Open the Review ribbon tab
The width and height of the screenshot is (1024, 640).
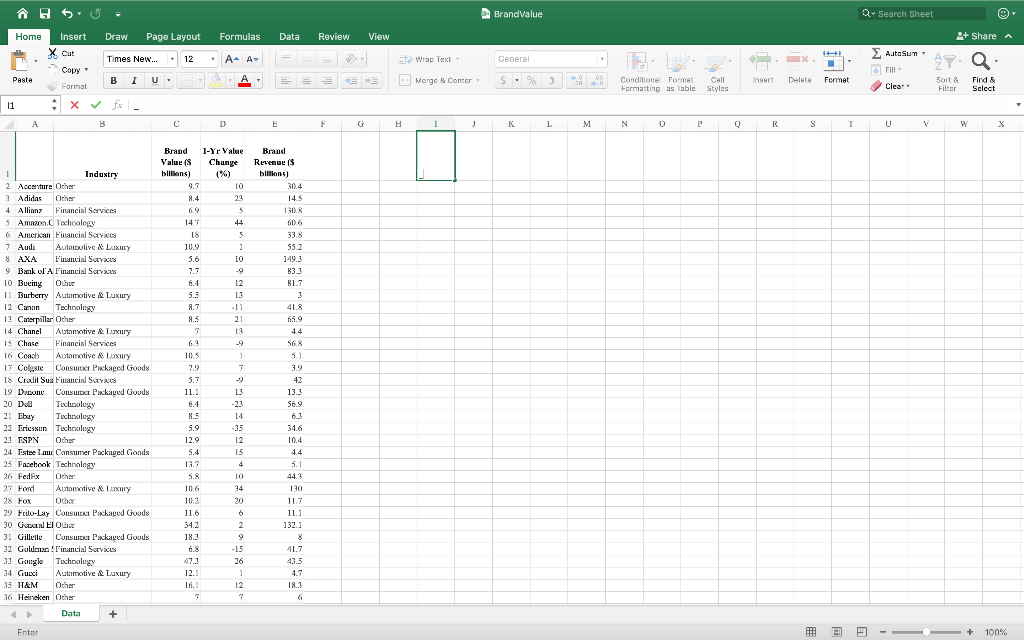[x=334, y=35]
